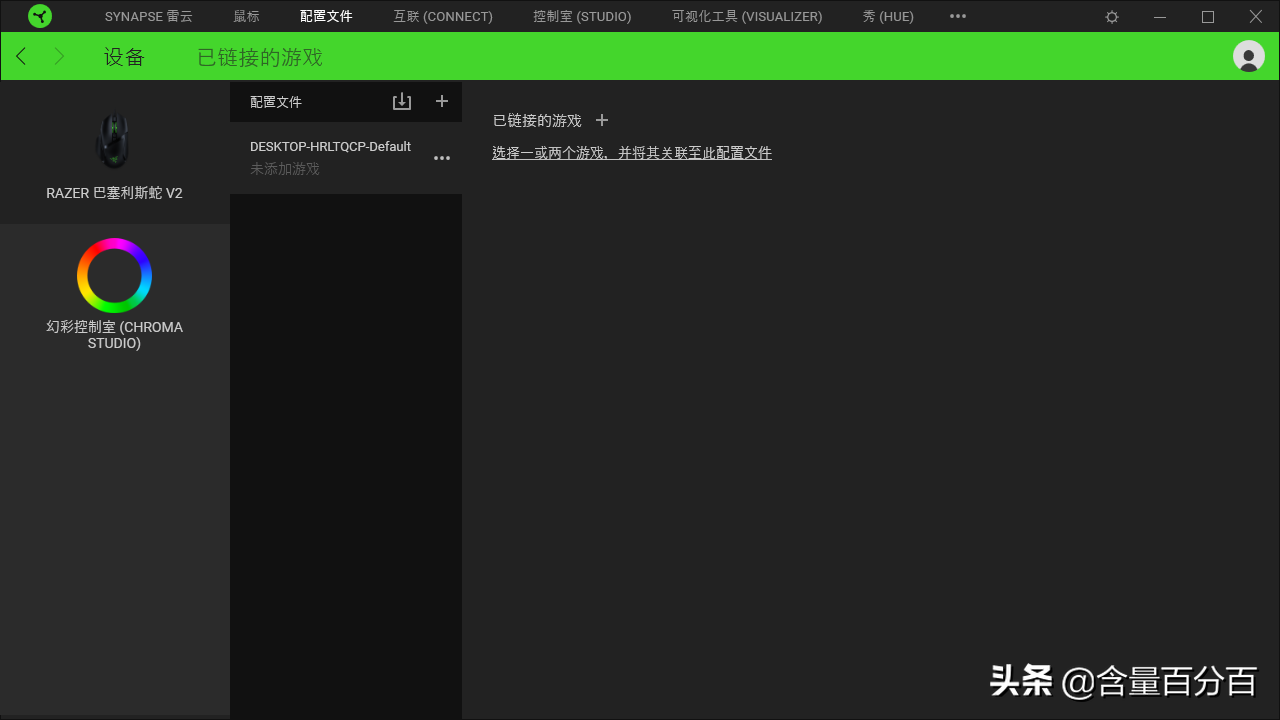Close the Synapse window
Image resolution: width=1280 pixels, height=720 pixels.
click(1256, 17)
